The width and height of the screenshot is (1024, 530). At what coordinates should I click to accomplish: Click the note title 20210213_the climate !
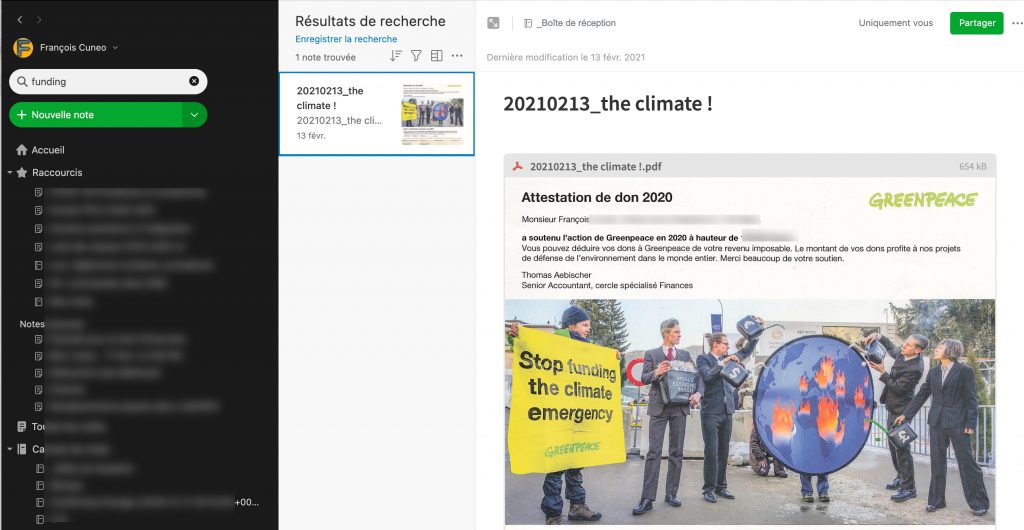607,104
